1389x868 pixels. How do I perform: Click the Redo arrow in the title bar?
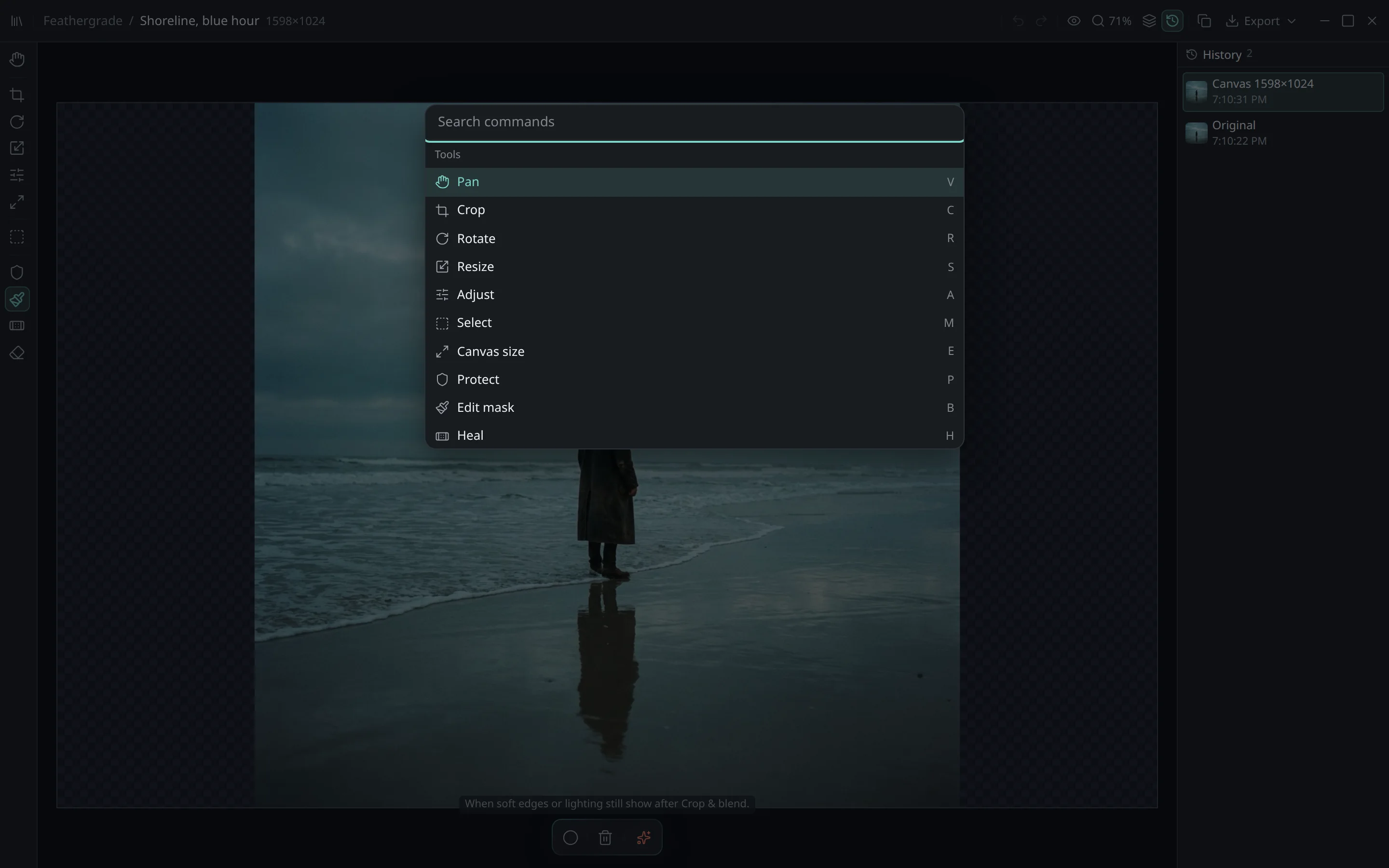(x=1041, y=21)
